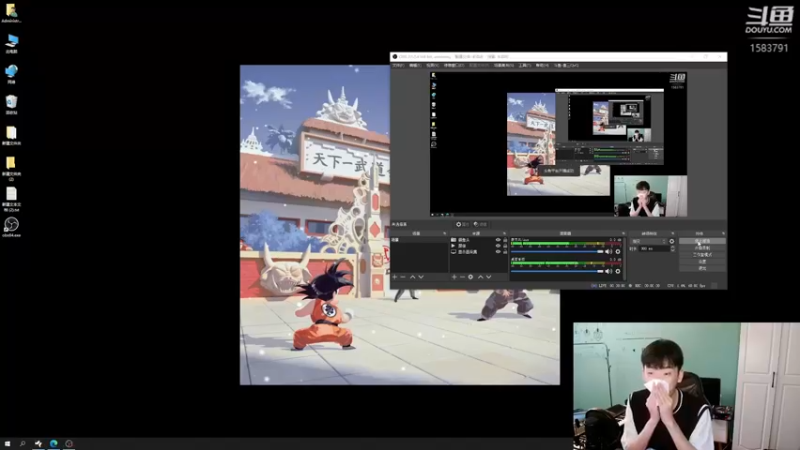Viewport: 800px width, 450px height.
Task: Click the transition duration 300 ms field
Action: coord(655,248)
